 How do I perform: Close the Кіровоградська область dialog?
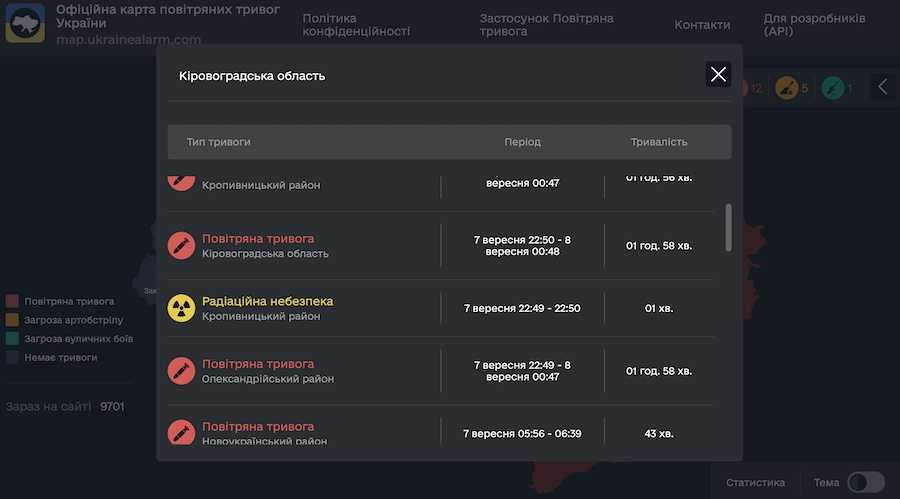tap(718, 75)
